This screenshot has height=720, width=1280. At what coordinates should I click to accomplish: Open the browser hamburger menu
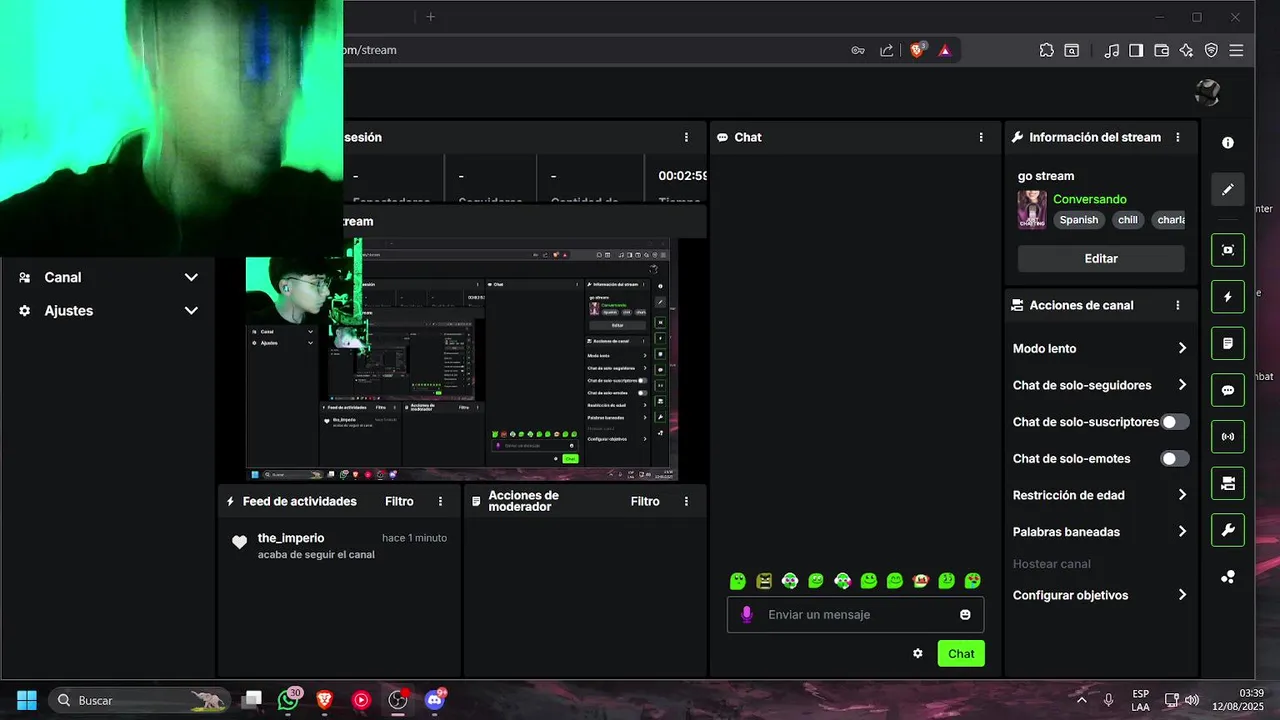point(1236,50)
